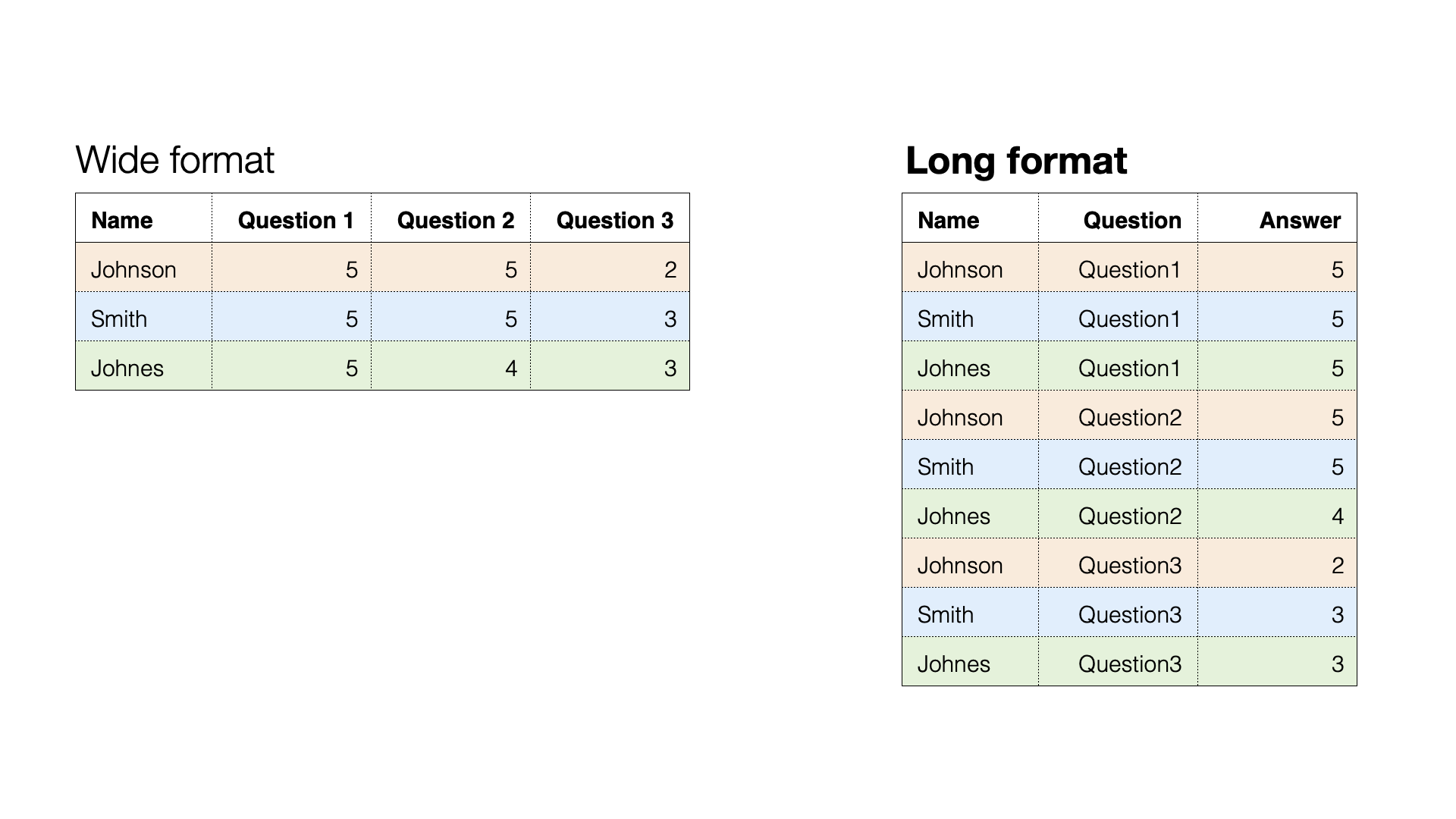Image resolution: width=1456 pixels, height=819 pixels.
Task: Click the 'Wide format' title text
Action: coord(174,160)
